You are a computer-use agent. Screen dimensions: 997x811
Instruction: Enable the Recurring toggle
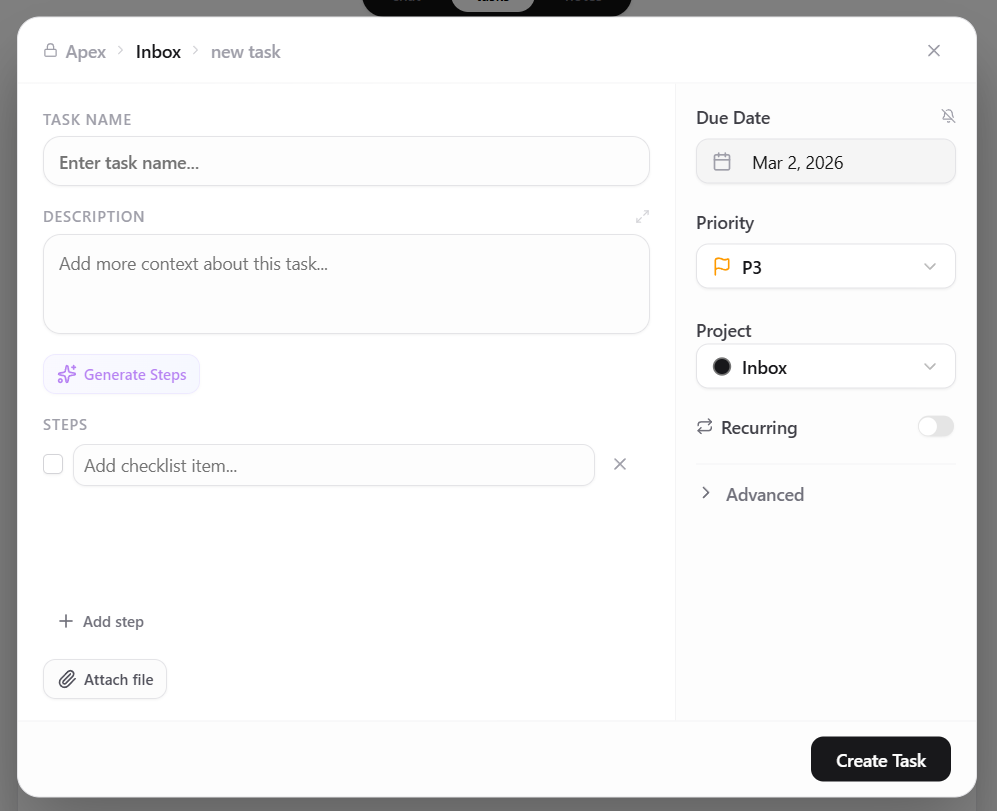(935, 426)
